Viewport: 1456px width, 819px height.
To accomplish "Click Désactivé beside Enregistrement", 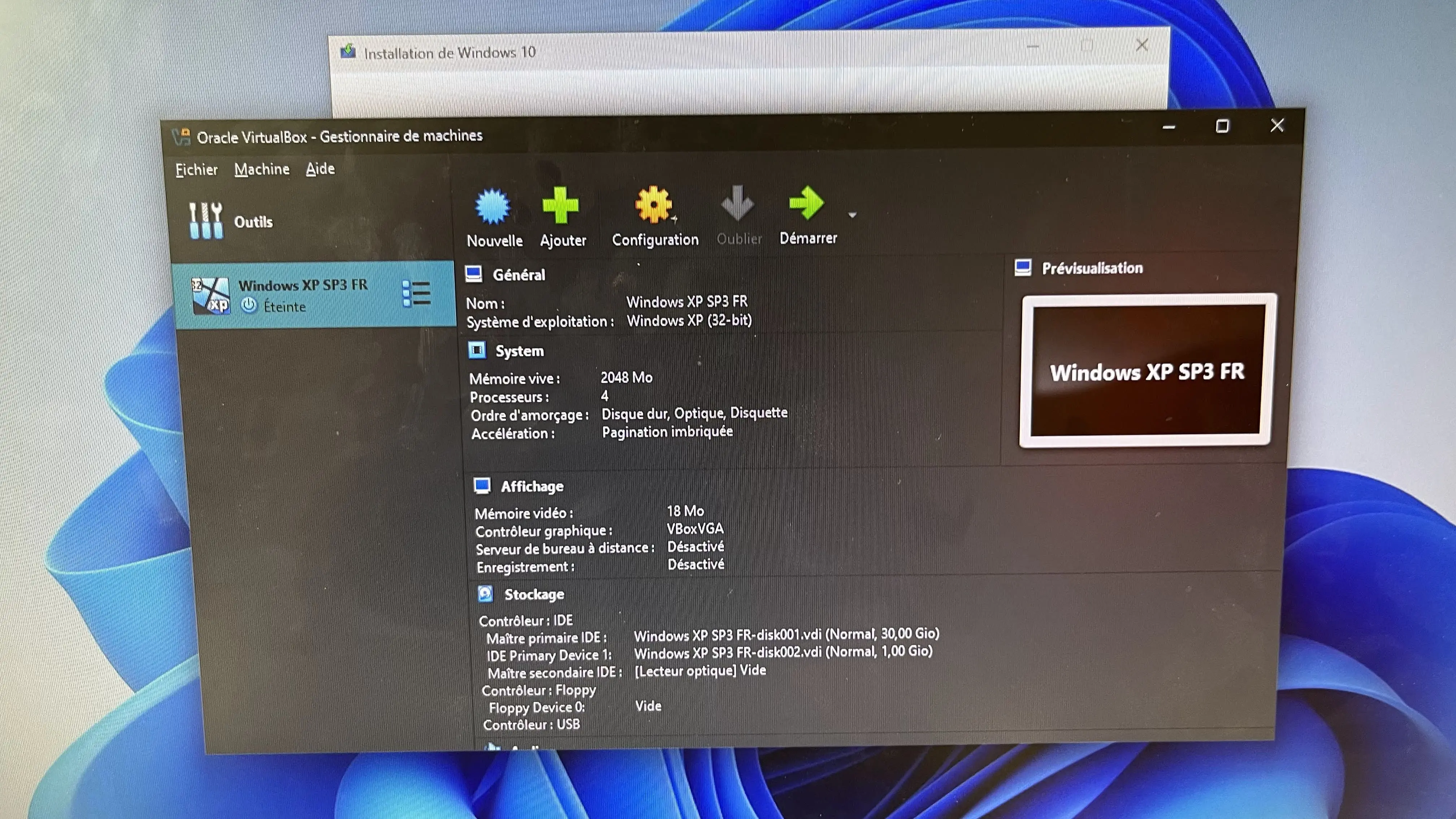I will pyautogui.click(x=695, y=564).
